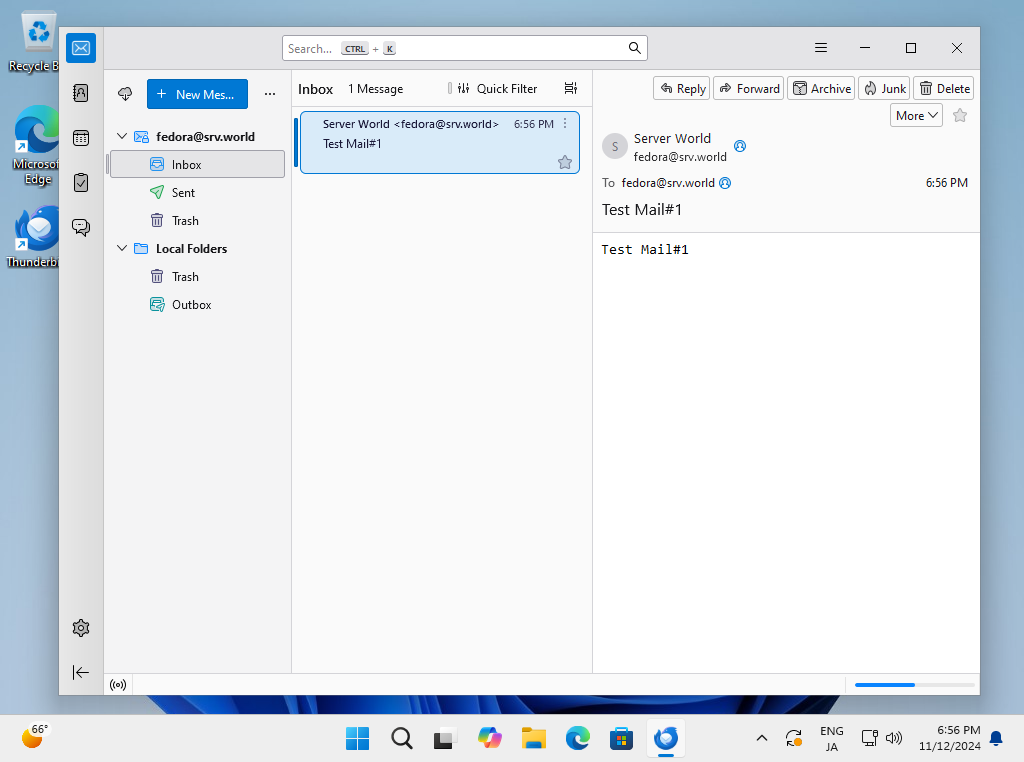Collapse the Local Folders tree

pos(121,248)
